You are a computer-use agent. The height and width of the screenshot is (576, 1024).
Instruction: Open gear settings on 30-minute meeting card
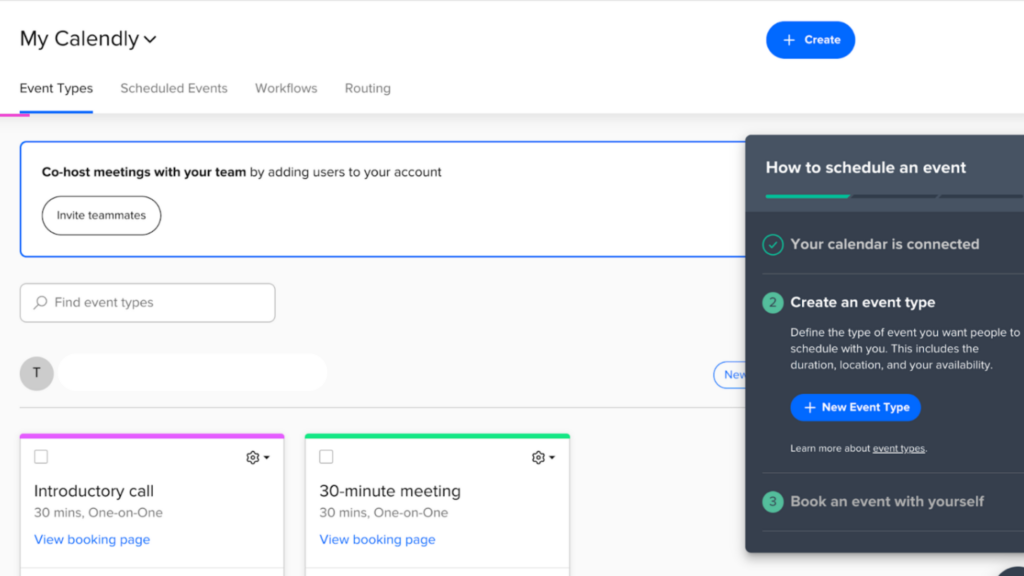(537, 457)
